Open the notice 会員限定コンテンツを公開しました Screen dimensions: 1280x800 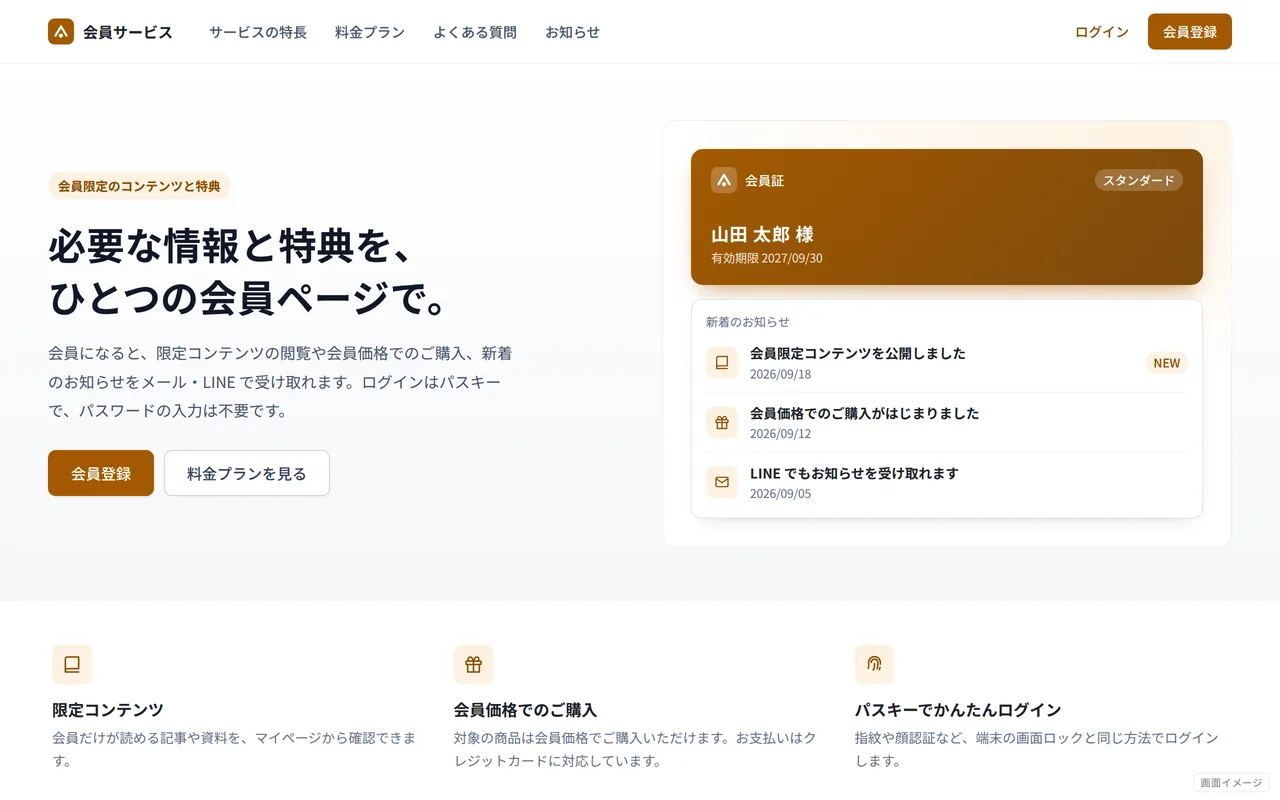click(x=858, y=353)
